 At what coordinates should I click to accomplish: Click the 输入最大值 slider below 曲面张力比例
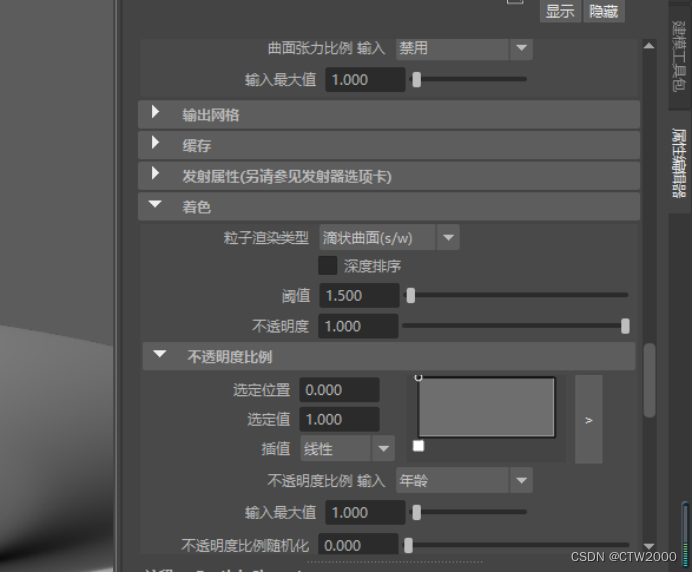point(469,80)
